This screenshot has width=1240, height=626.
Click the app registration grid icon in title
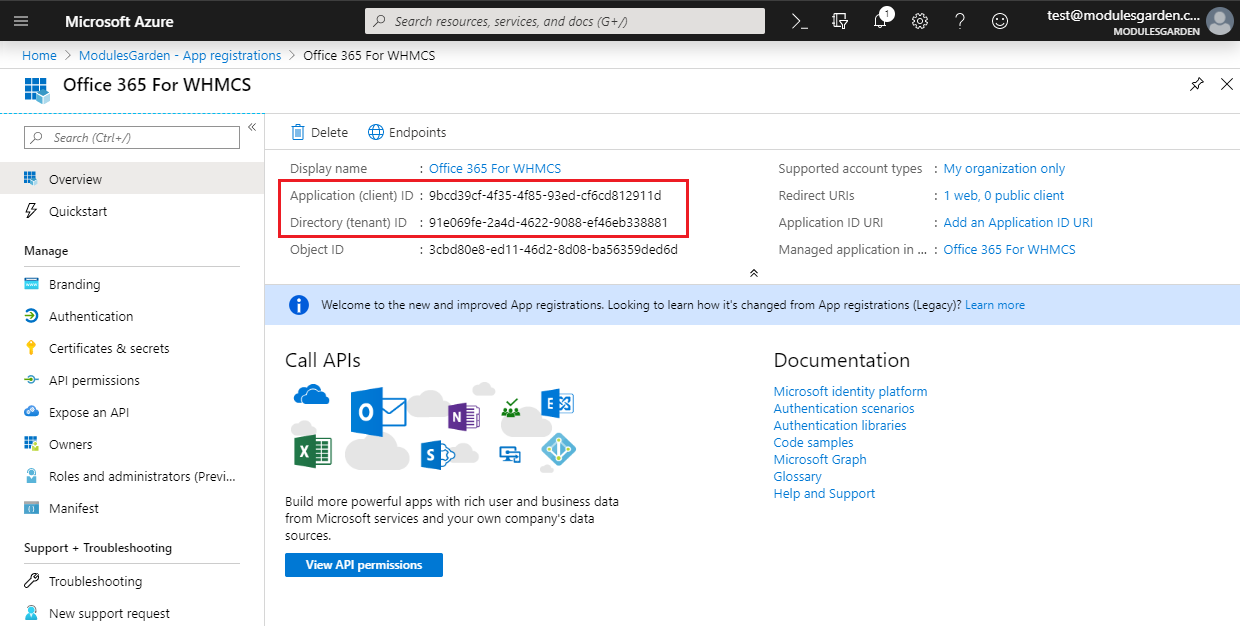click(37, 90)
